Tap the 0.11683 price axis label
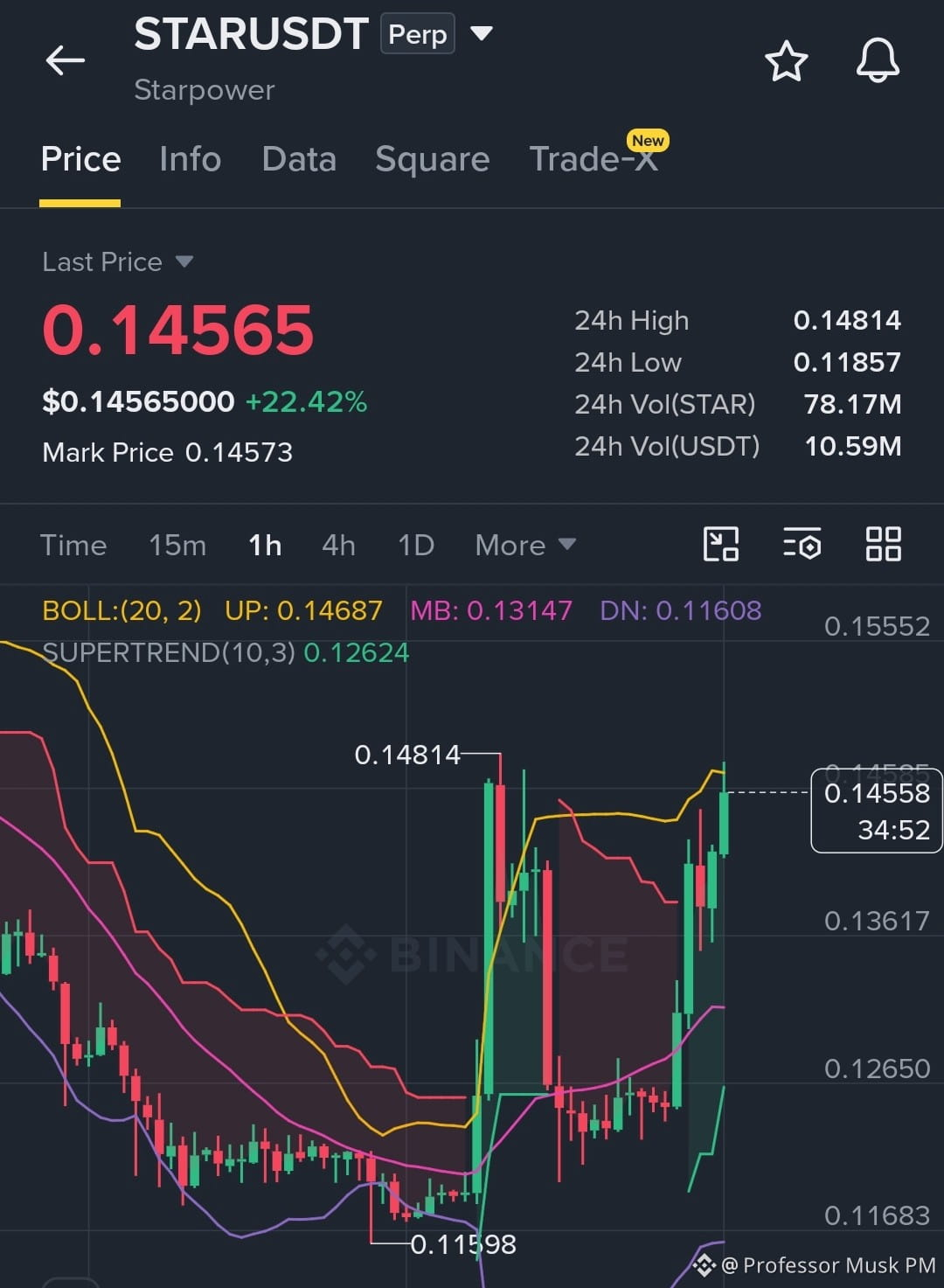 coord(877,1215)
